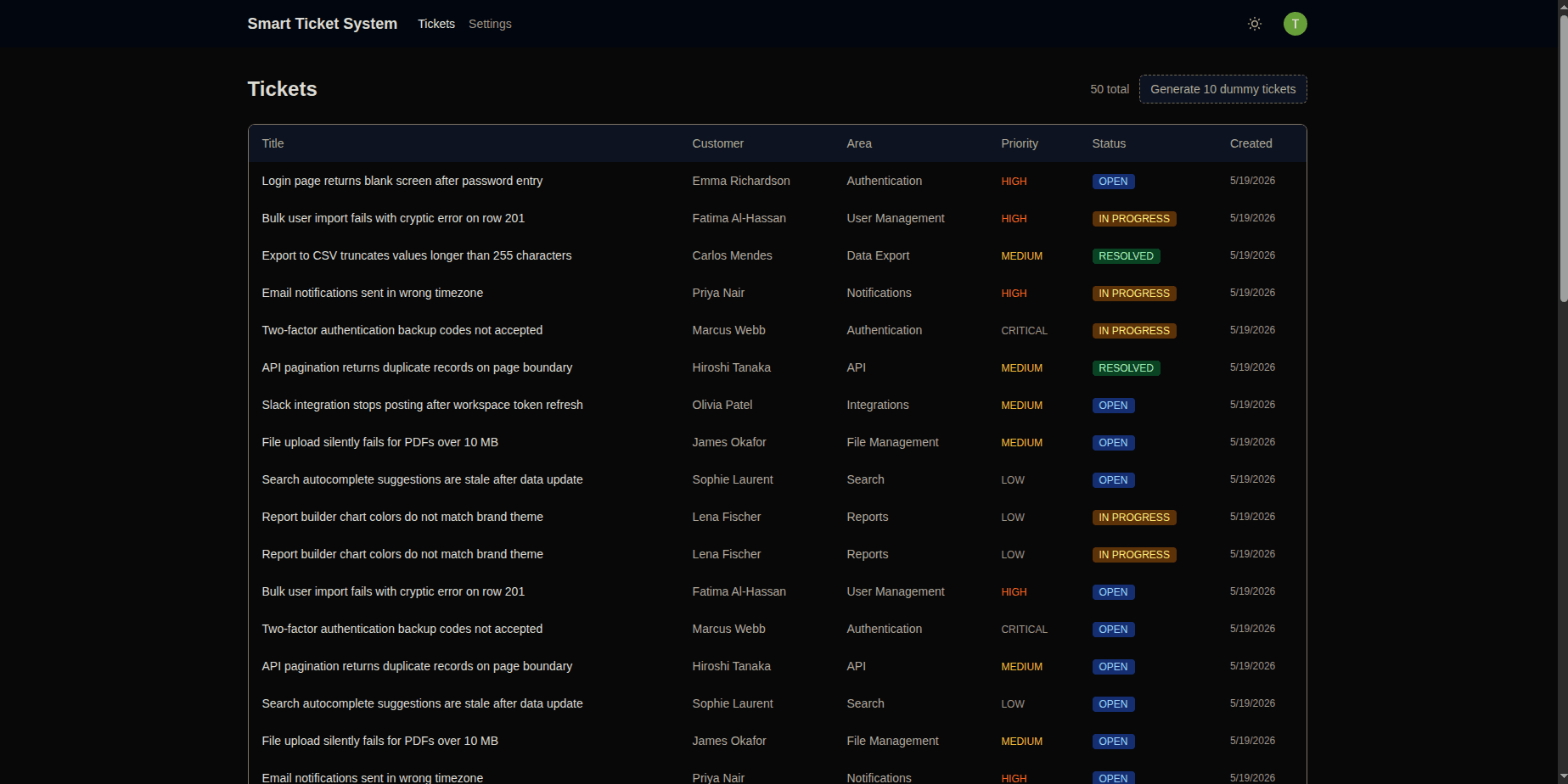1568x784 pixels.
Task: Click the Created column header
Action: pyautogui.click(x=1250, y=143)
